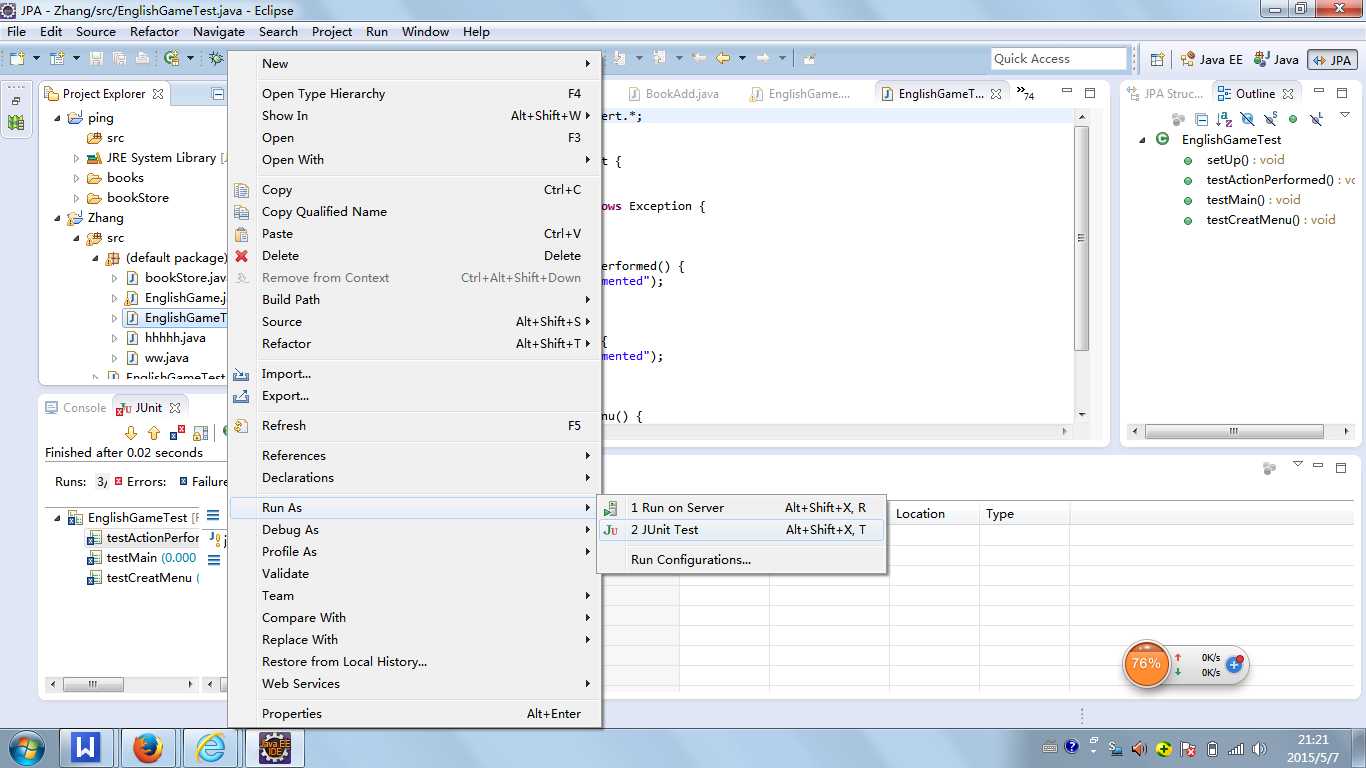The width and height of the screenshot is (1366, 768).
Task: Click the Debug bug toolbar icon
Action: pos(215,59)
